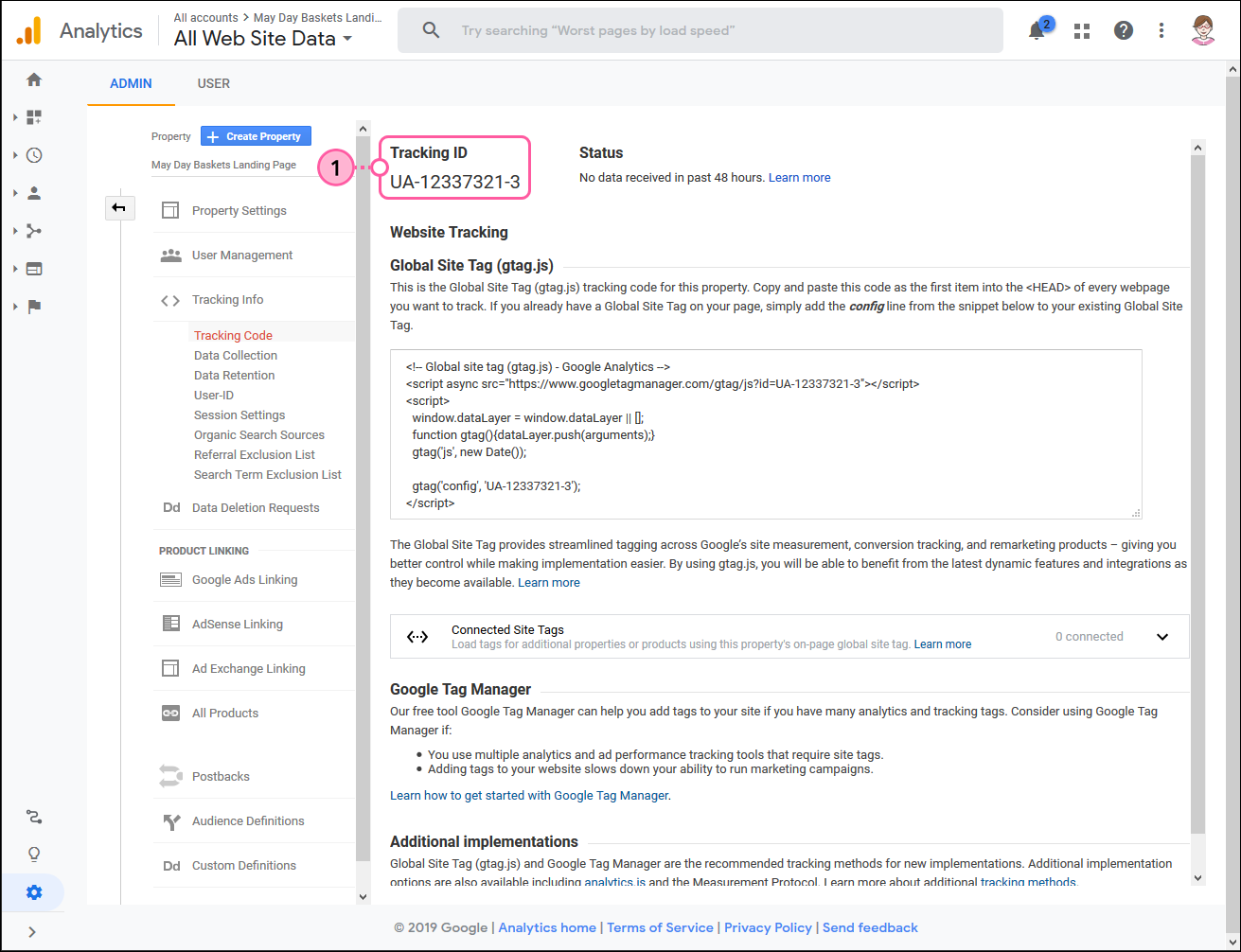This screenshot has width=1241, height=952.
Task: Open the Audience person icon
Action: point(34,193)
